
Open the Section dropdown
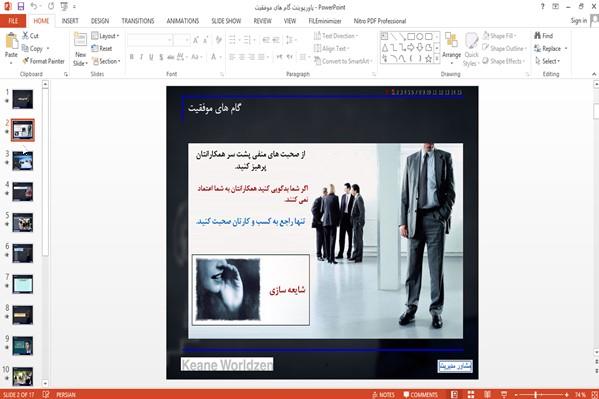tap(106, 61)
